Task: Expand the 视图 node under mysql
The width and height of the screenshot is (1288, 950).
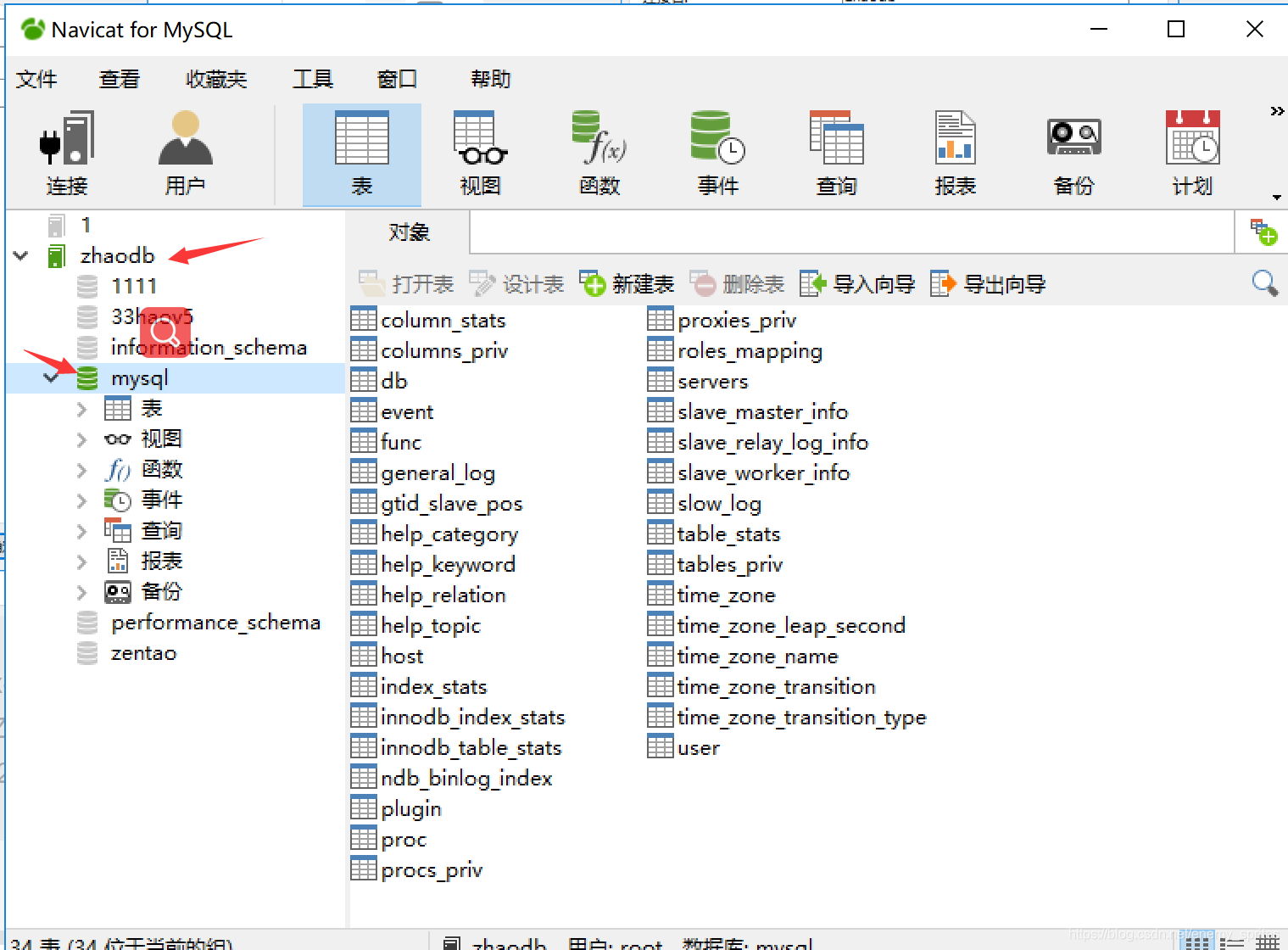Action: tap(81, 439)
